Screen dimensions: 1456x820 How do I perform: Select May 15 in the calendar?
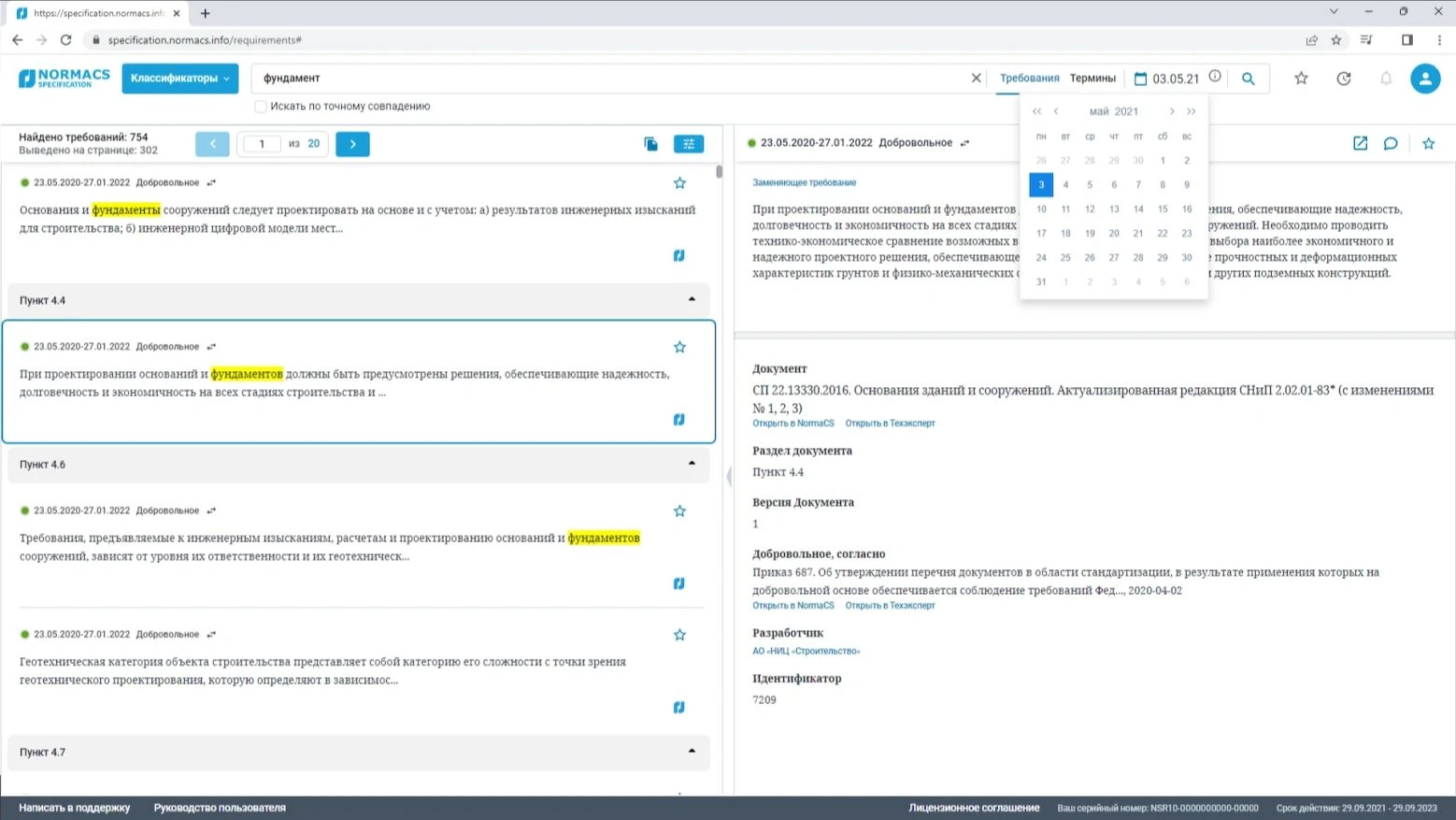coord(1163,209)
